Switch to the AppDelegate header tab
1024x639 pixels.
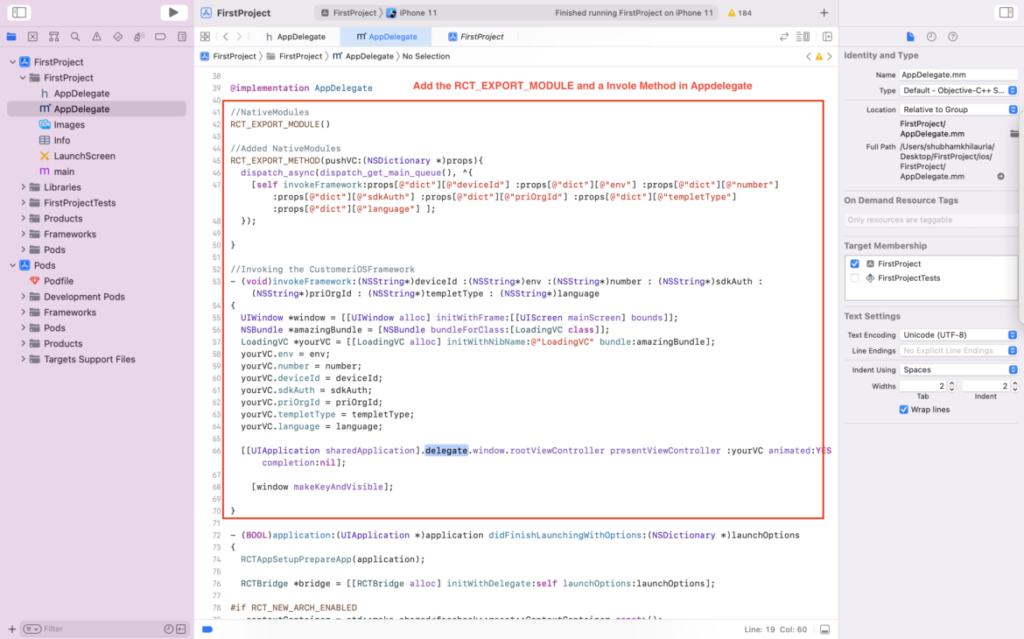295,37
